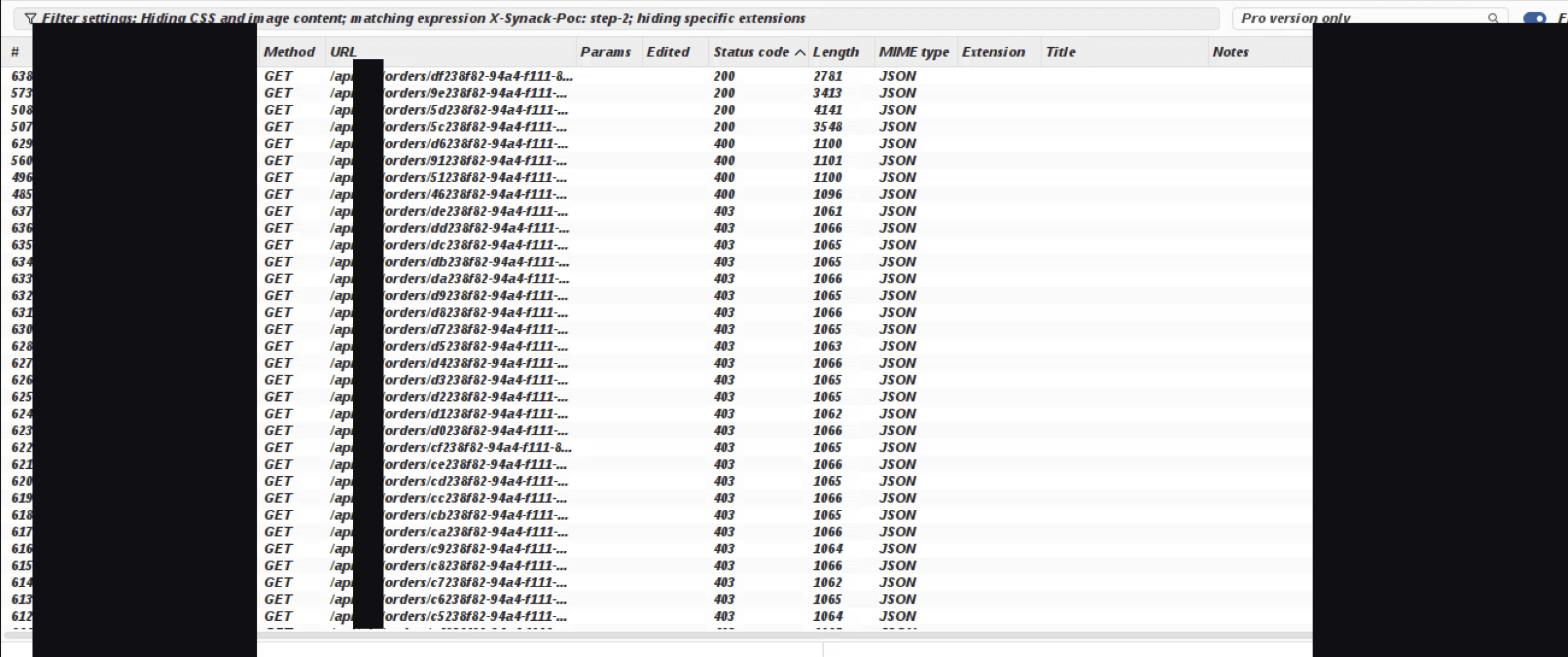The image size is (1568, 657).
Task: Select the orders/91238f82 request row
Action: [x=657, y=161]
